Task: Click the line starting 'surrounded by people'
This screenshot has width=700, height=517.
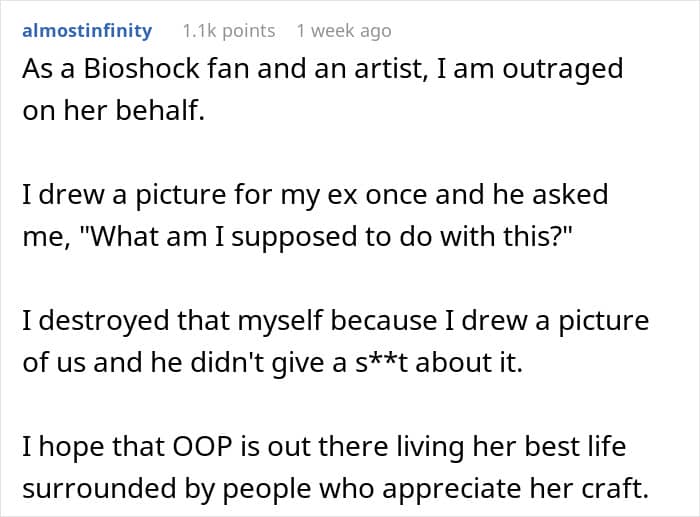Action: click(x=336, y=490)
